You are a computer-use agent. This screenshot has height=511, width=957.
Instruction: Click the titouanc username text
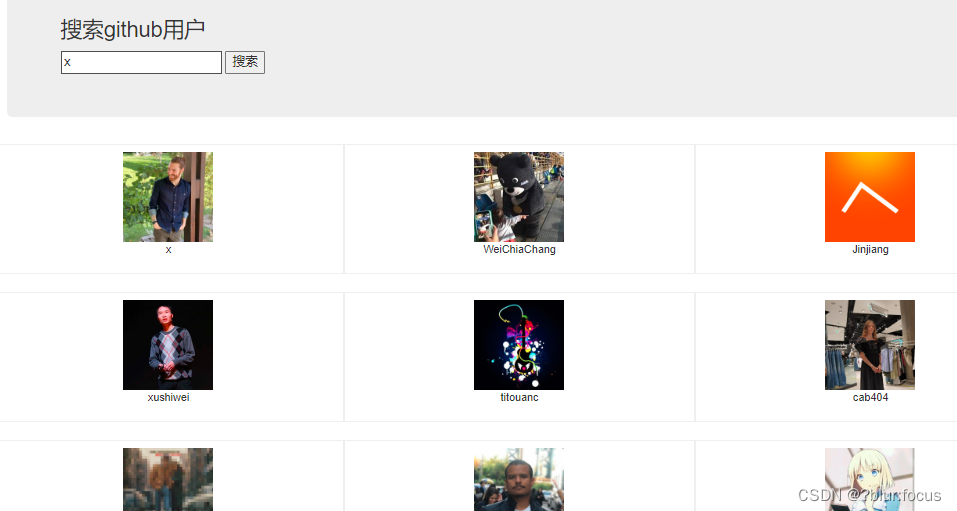(x=519, y=397)
